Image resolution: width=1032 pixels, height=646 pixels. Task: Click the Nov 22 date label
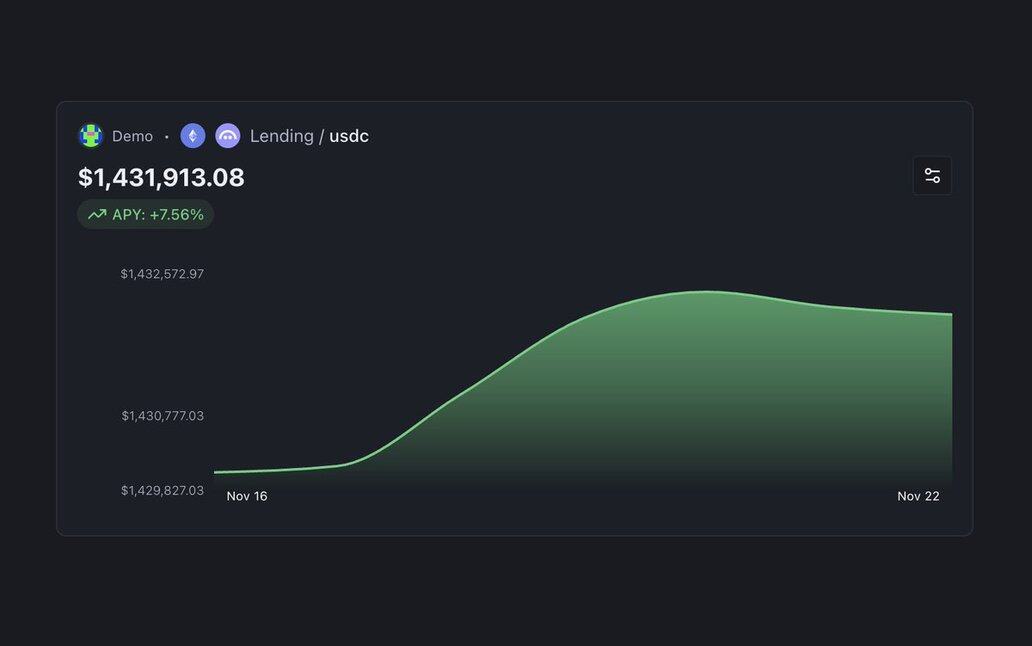(918, 496)
